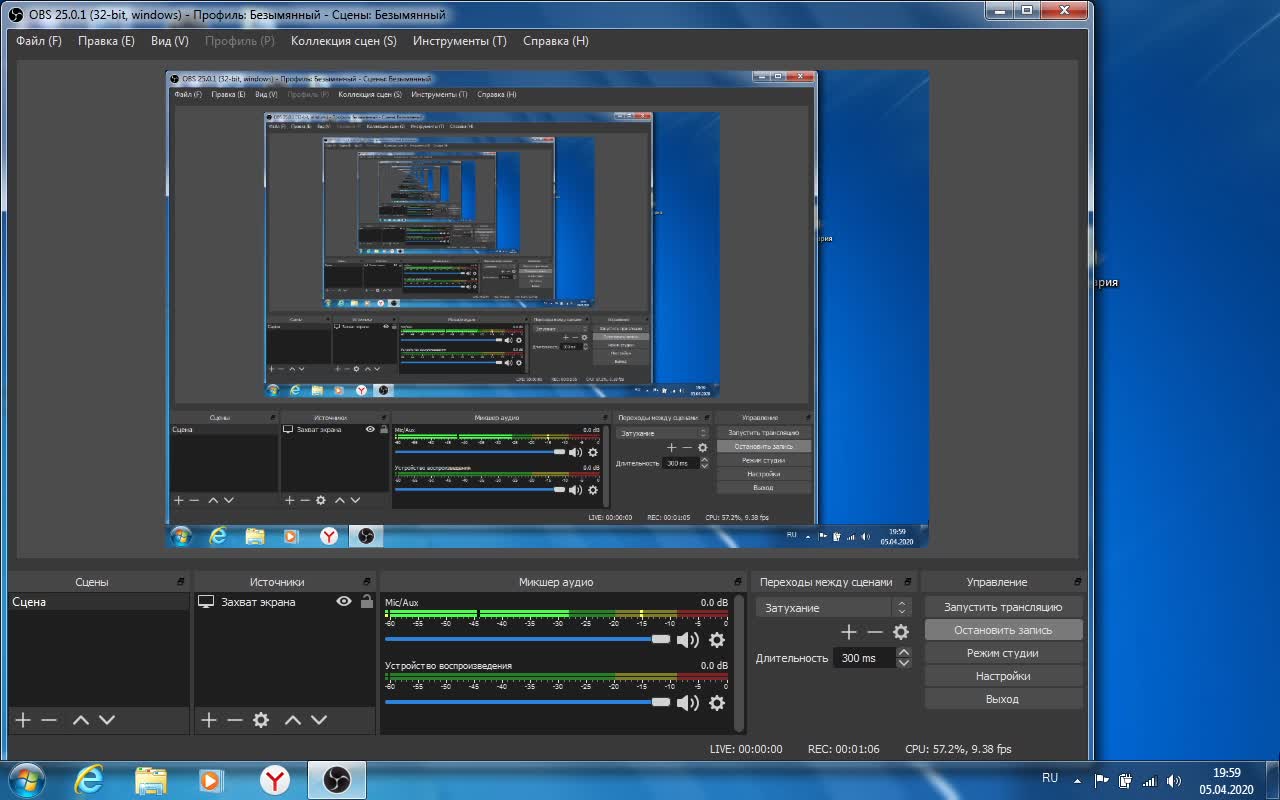Open system tray volume icon
This screenshot has width=1280, height=800.
pyautogui.click(x=1174, y=781)
